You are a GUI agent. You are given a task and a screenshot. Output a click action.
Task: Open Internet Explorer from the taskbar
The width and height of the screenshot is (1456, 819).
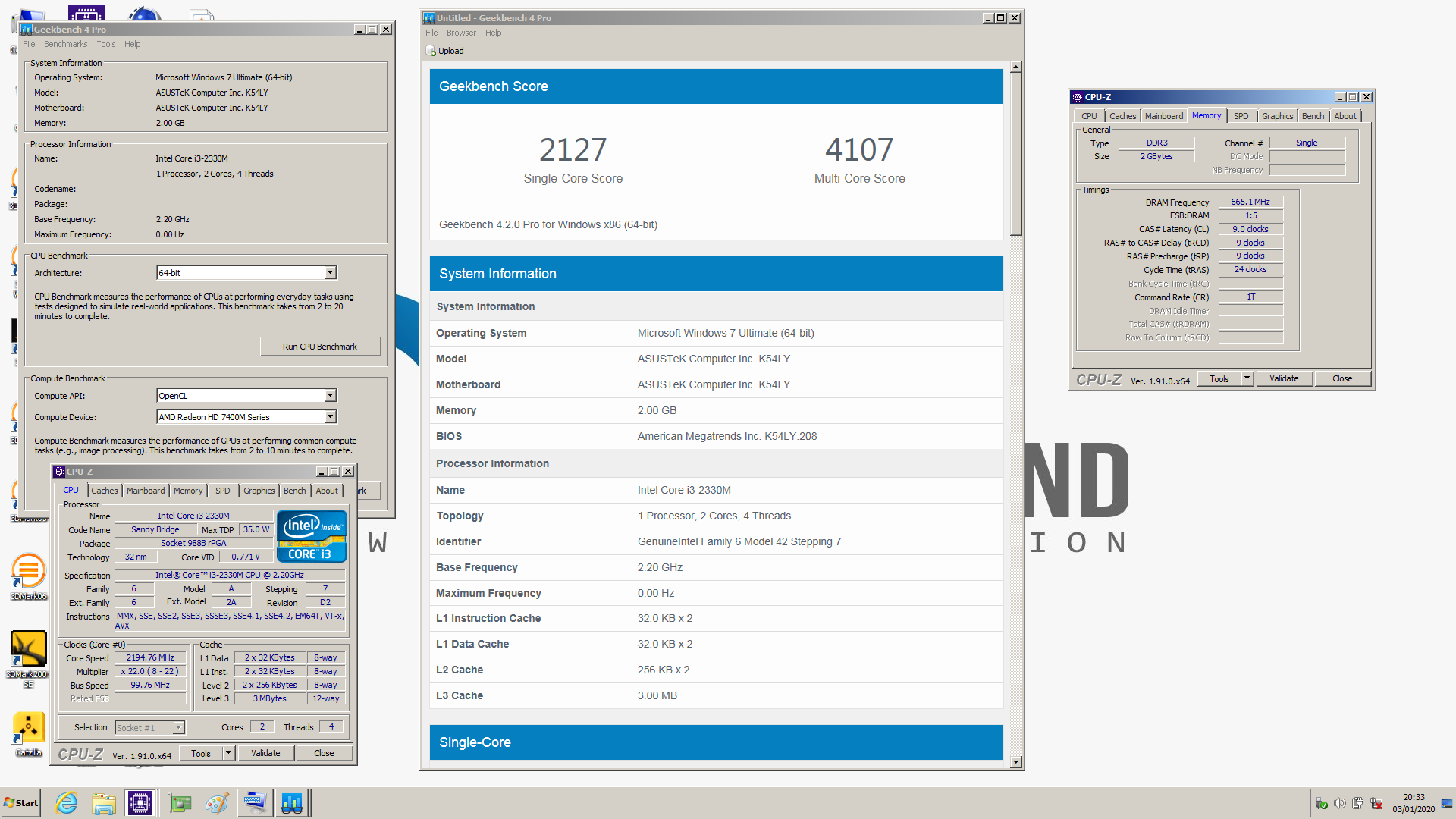tap(67, 803)
